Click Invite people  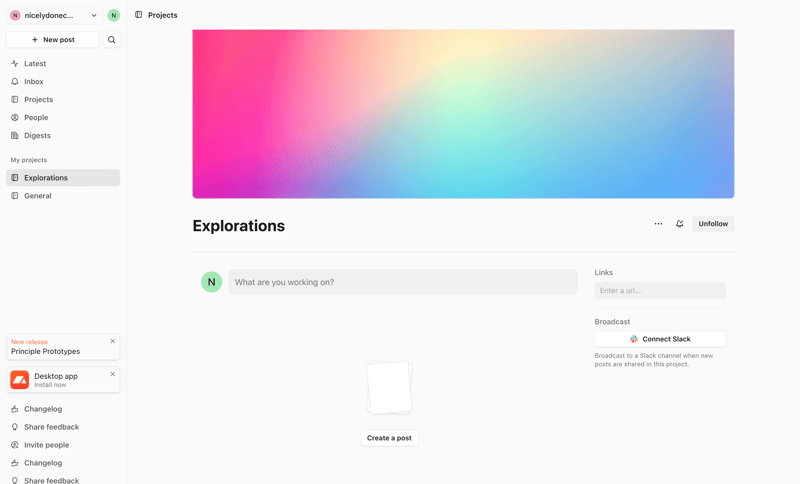46,445
